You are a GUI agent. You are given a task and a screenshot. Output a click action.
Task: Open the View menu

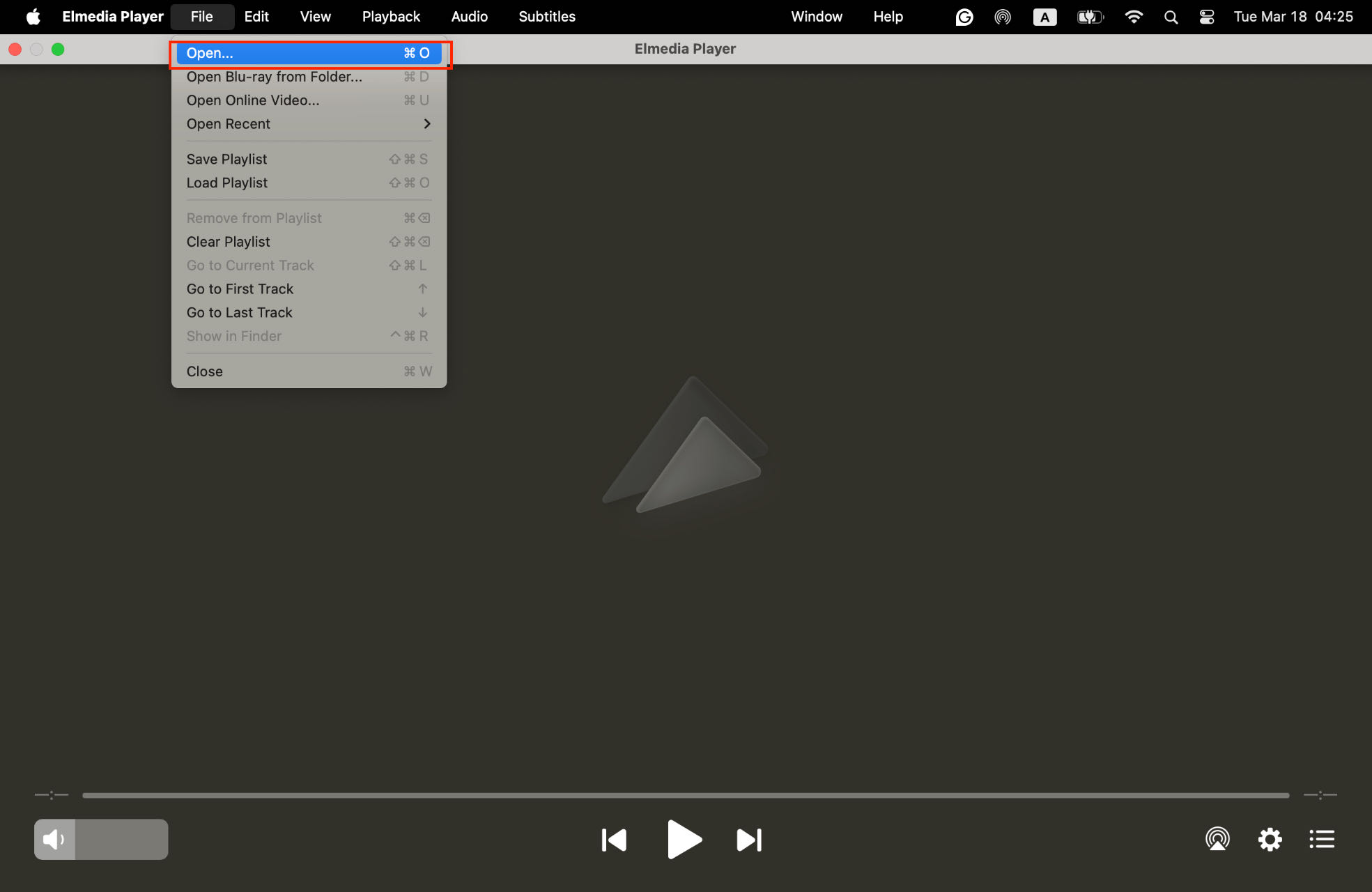(x=315, y=17)
